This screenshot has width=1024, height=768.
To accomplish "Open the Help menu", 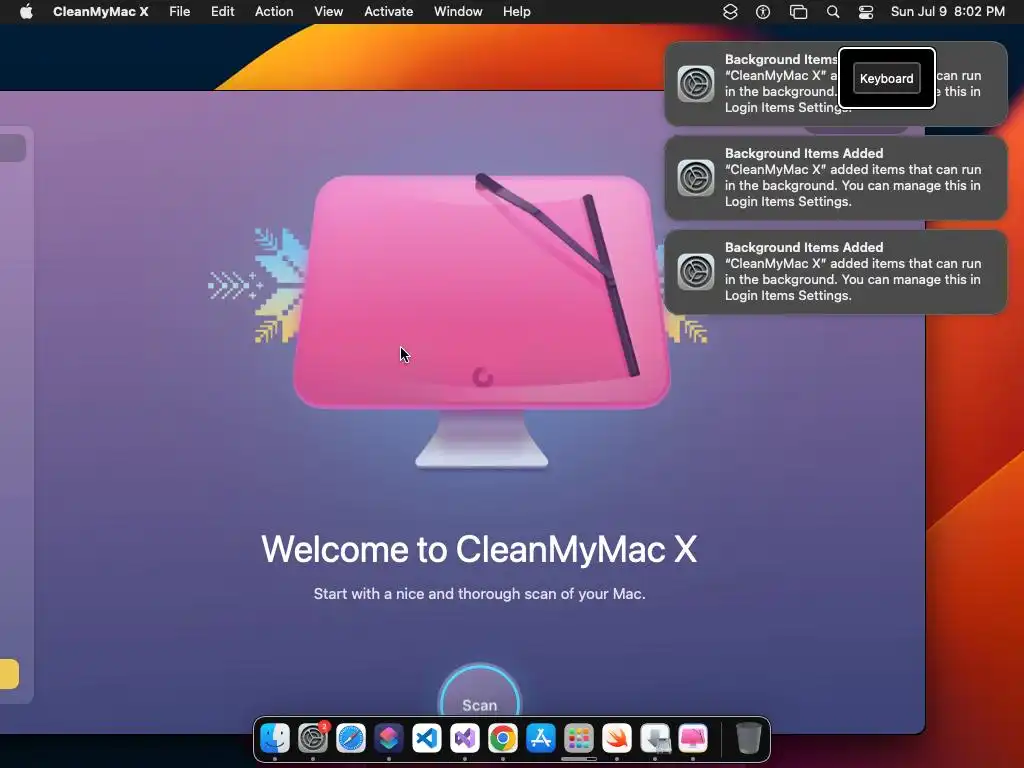I will coord(517,12).
